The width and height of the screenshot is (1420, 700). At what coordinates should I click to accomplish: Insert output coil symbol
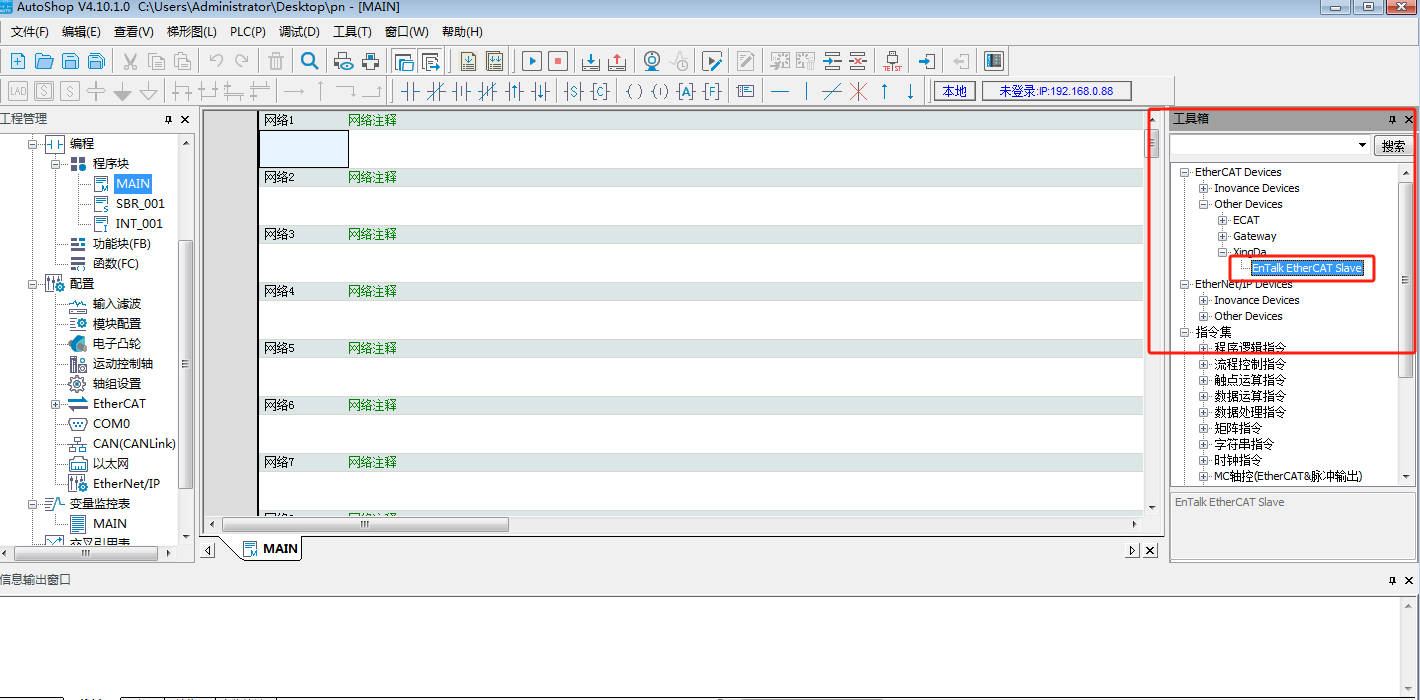[634, 91]
